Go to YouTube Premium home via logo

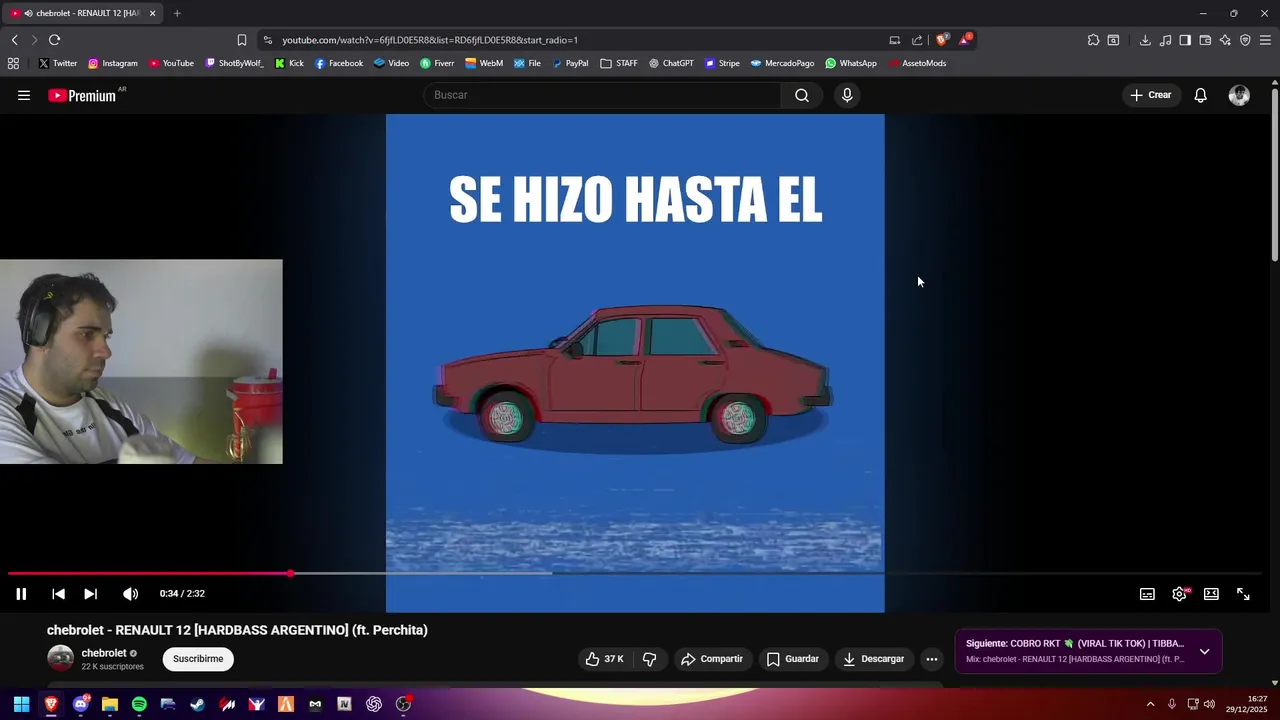point(82,96)
